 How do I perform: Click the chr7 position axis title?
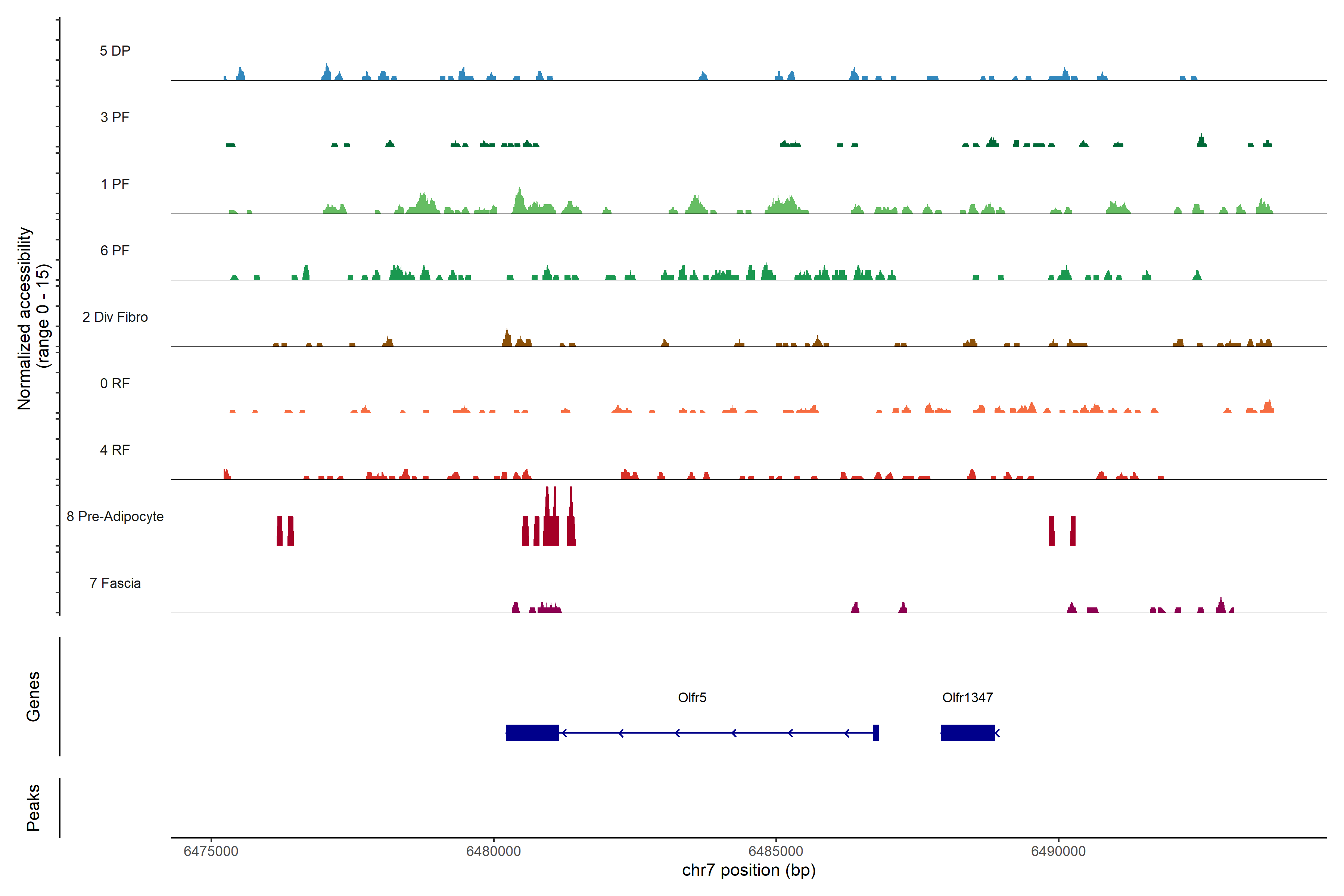749,870
